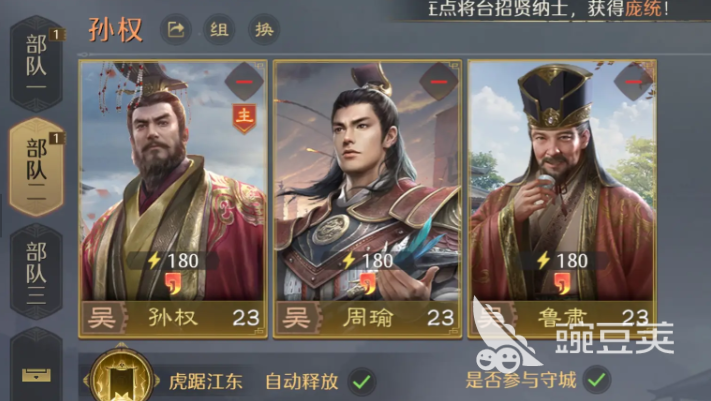Open the 部队三 tab
The image size is (711, 401).
(36, 272)
